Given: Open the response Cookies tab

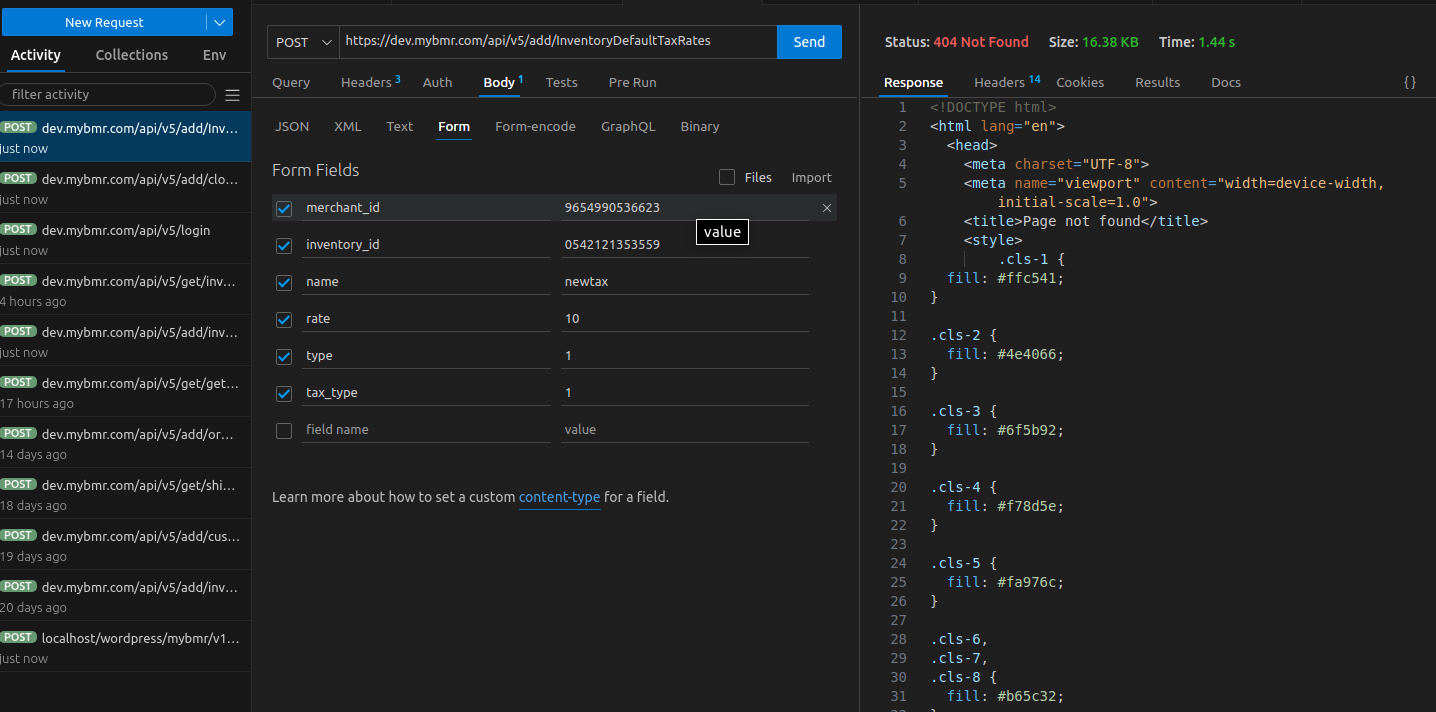Looking at the screenshot, I should pyautogui.click(x=1080, y=82).
